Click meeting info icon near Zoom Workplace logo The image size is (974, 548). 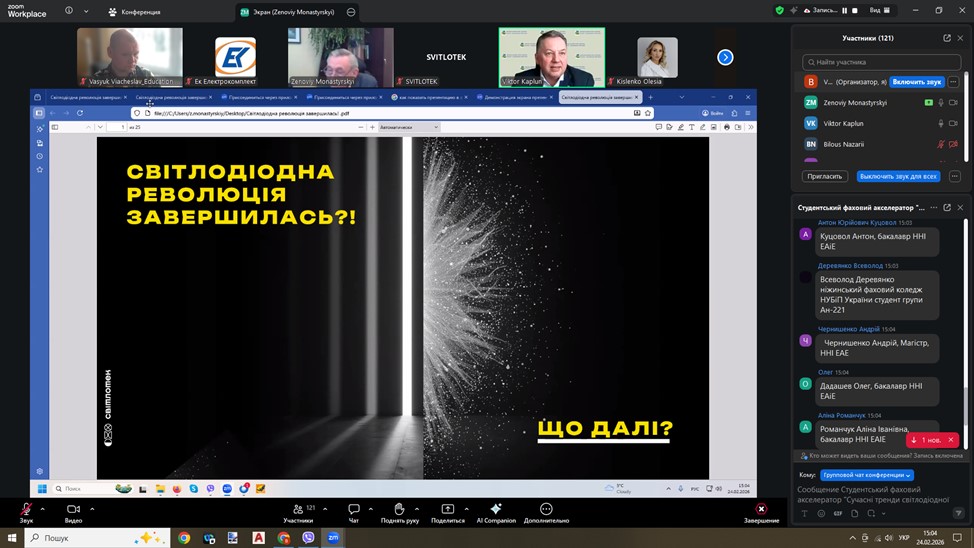[x=69, y=11]
